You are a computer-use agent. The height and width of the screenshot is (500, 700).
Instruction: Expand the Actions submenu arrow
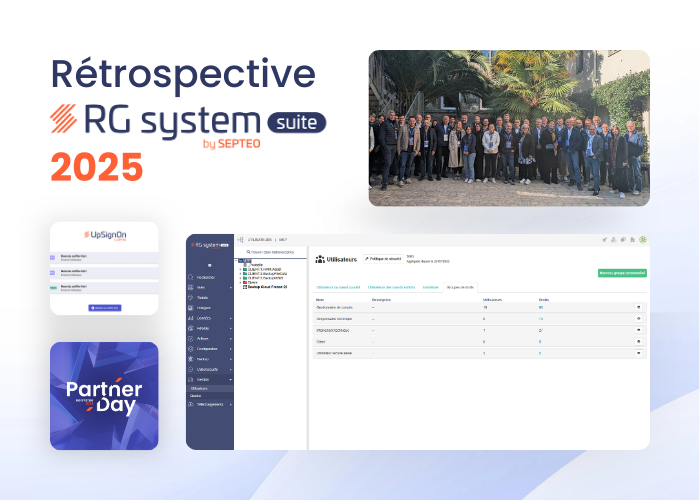coord(231,339)
